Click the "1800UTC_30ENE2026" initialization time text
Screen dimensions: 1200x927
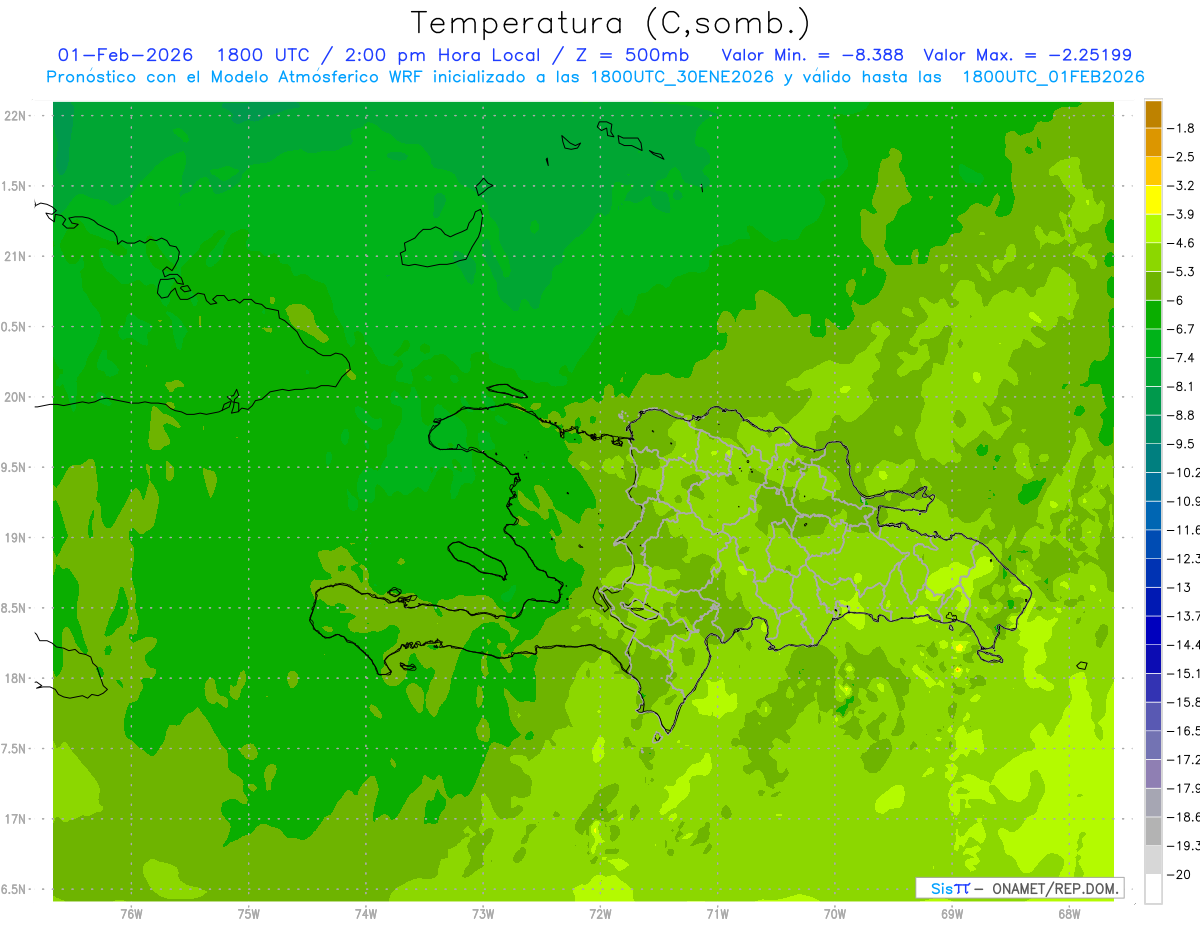(x=682, y=77)
